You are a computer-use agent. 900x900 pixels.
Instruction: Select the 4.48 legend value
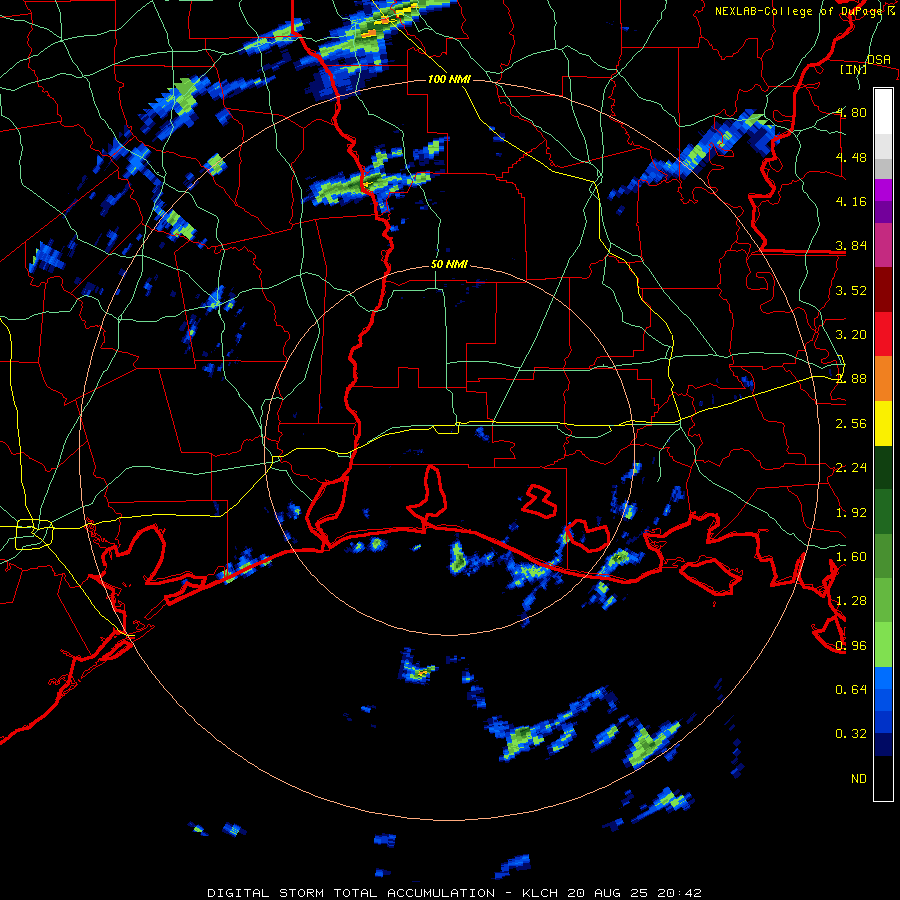click(x=851, y=157)
